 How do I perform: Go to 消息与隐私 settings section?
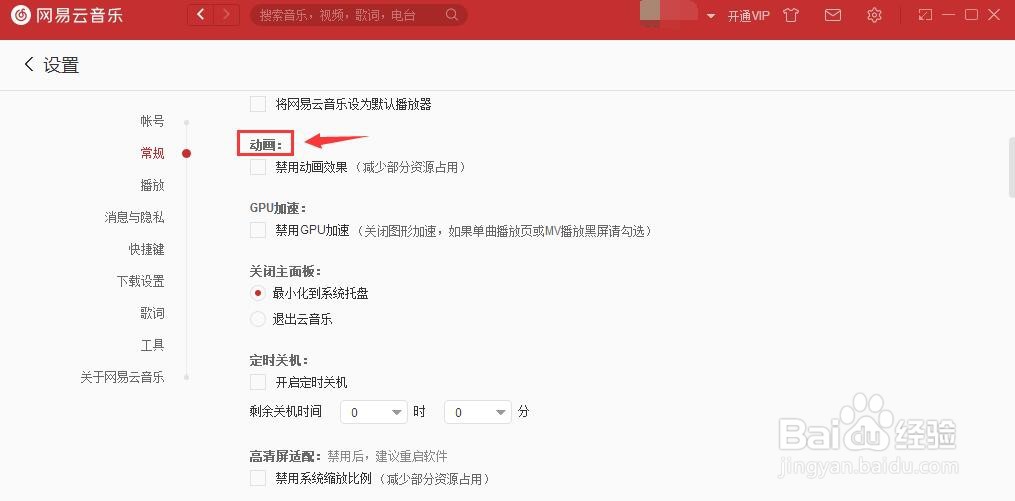pyautogui.click(x=134, y=217)
